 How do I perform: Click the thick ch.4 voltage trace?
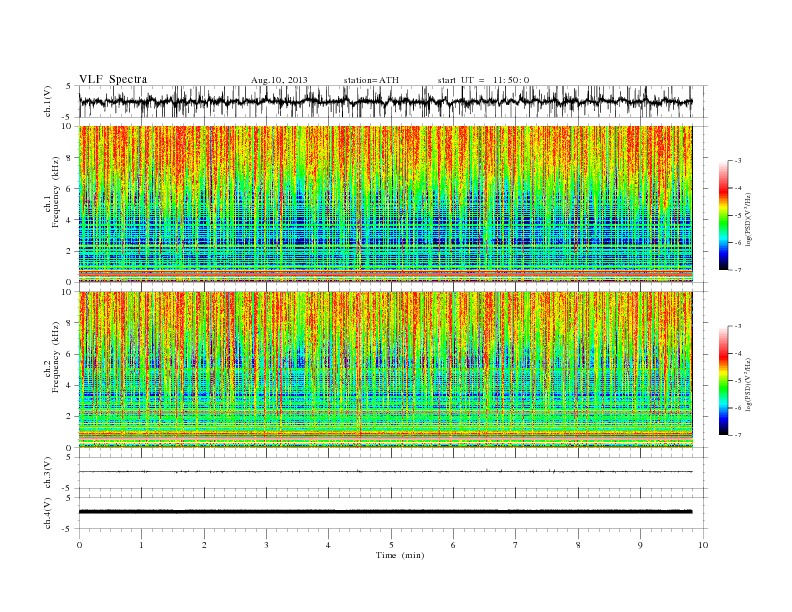click(386, 512)
